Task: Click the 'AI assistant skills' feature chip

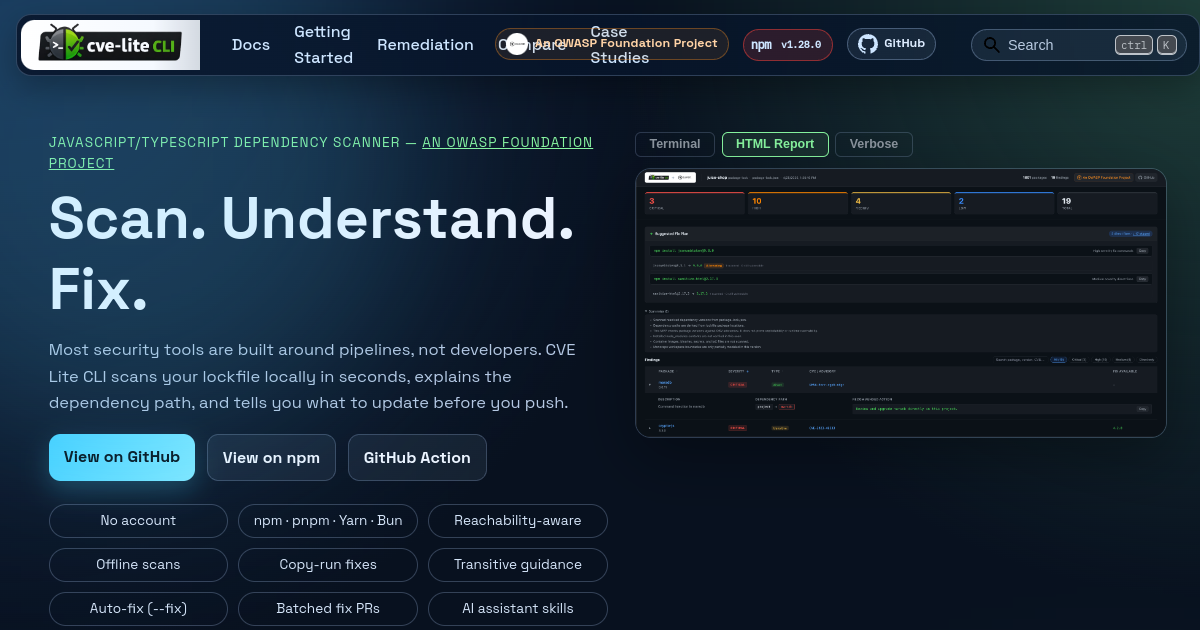Action: [x=518, y=609]
